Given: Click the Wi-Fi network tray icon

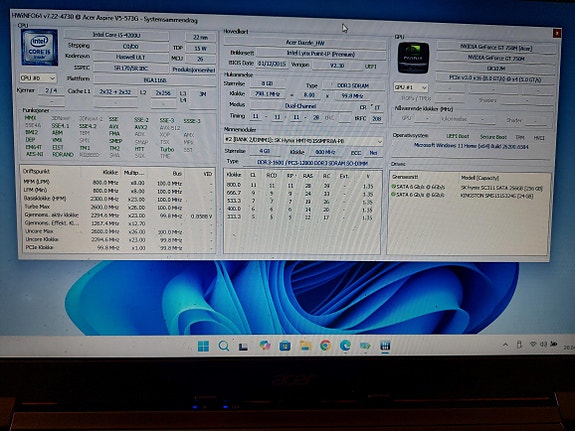Looking at the screenshot, I should pos(533,344).
